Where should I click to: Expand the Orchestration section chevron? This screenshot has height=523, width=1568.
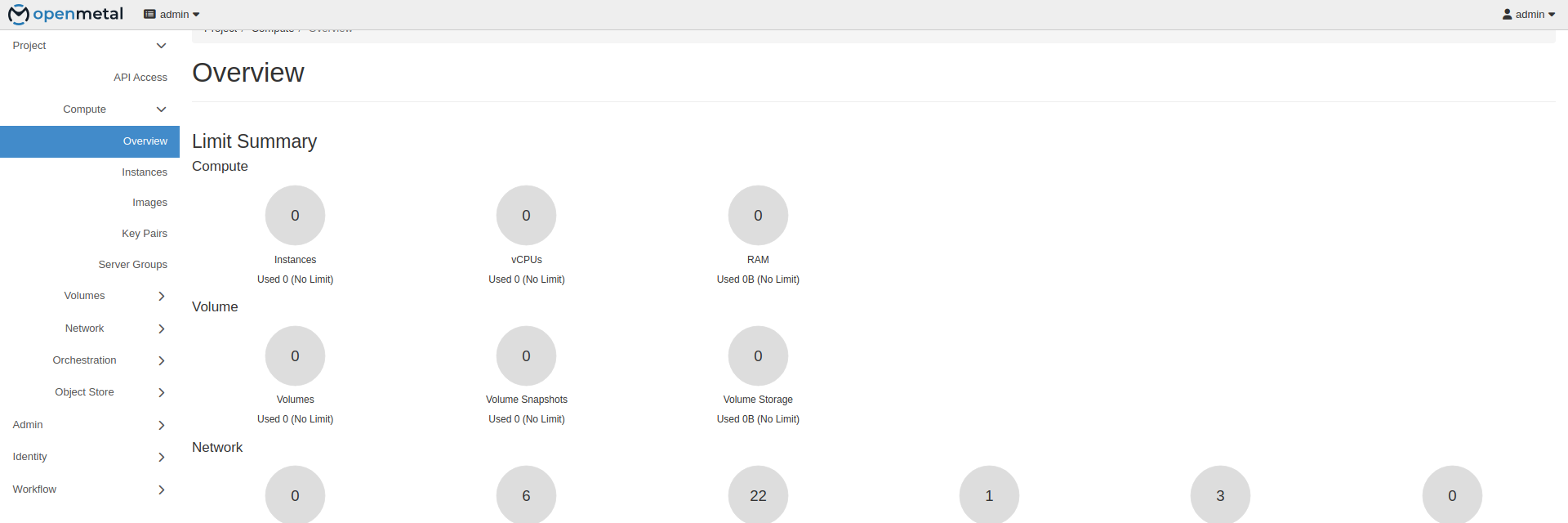161,360
